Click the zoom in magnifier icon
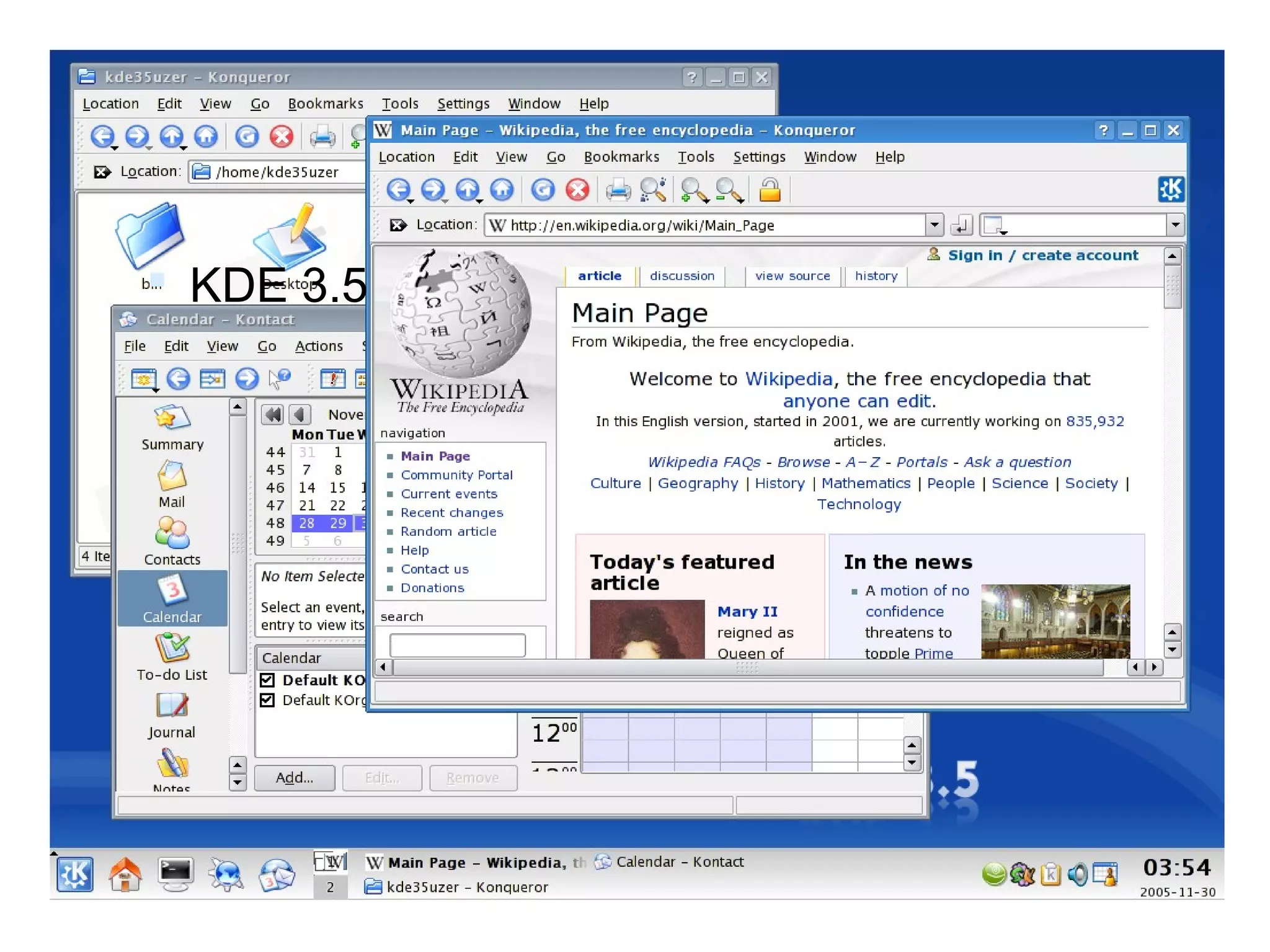The image size is (1270, 952). point(693,190)
